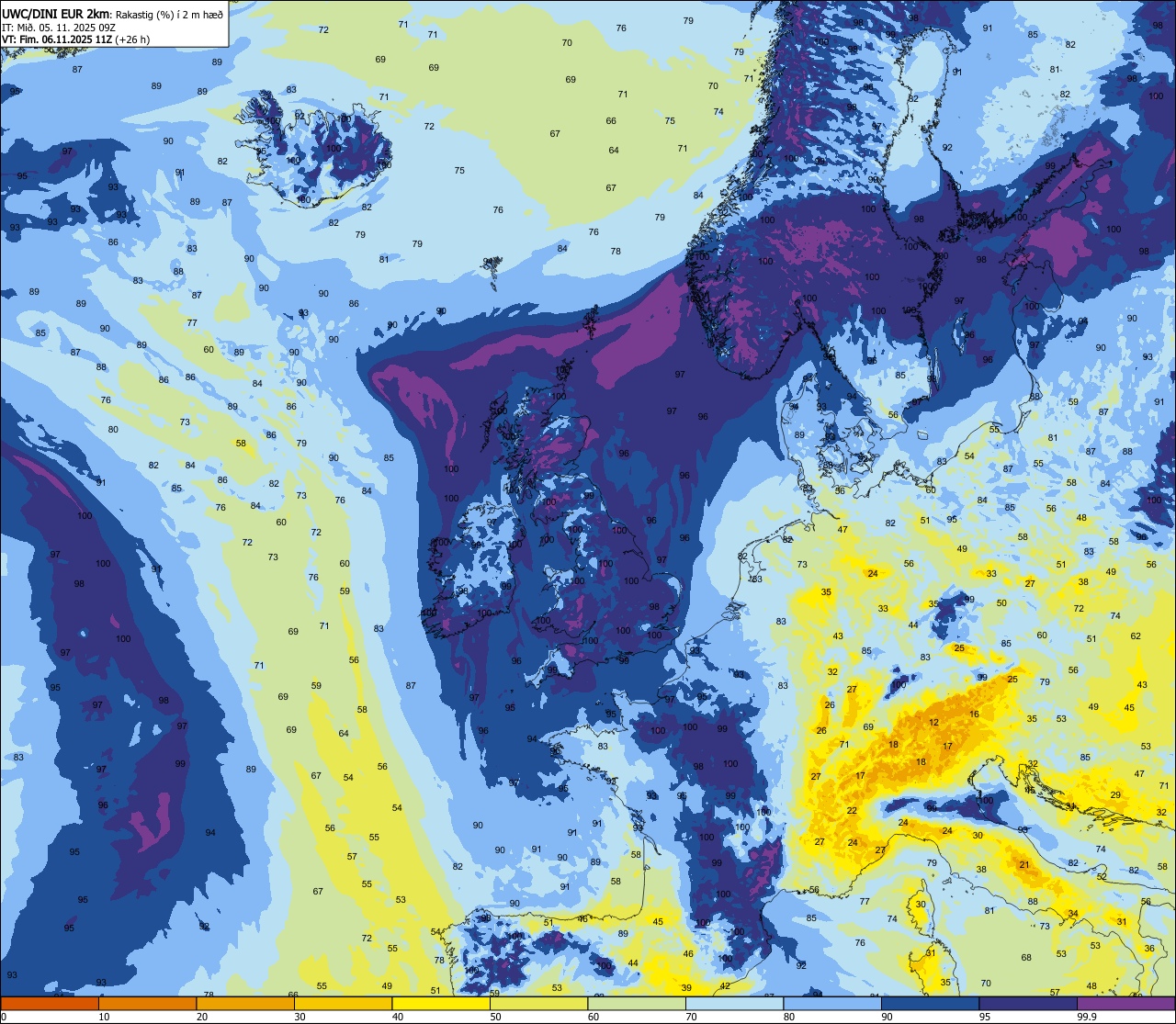The width and height of the screenshot is (1176, 1024).
Task: Click the 40–50% bright yellow legend swatch
Action: click(x=440, y=1003)
